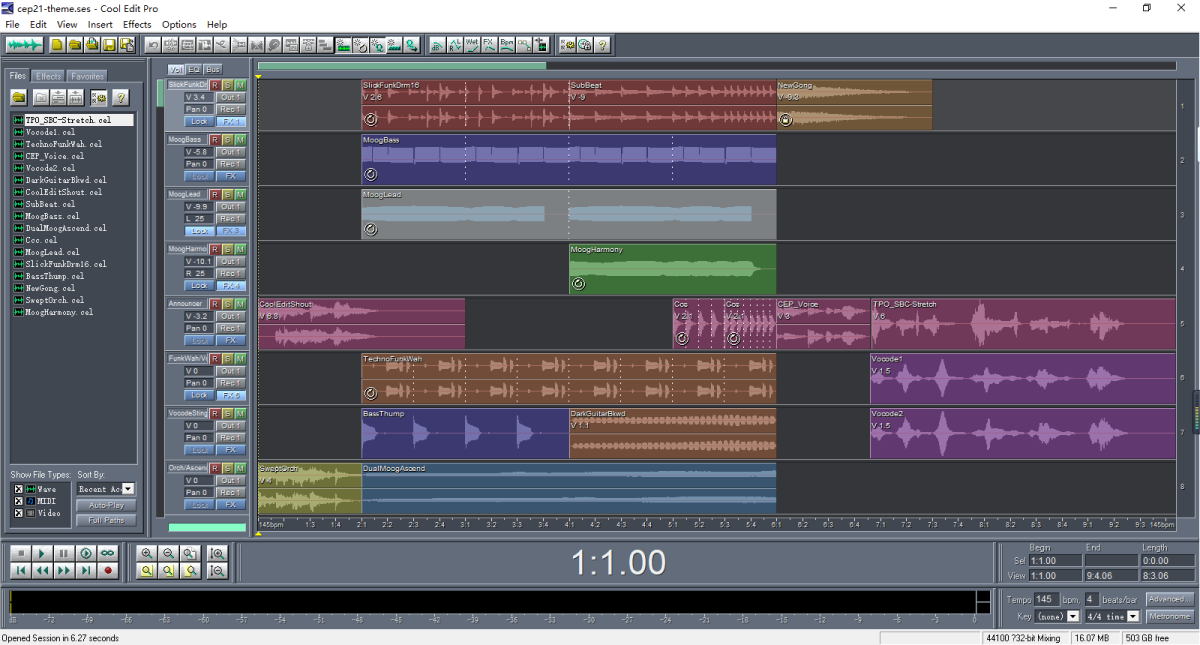This screenshot has width=1200, height=645.
Task: Mute the MoogBass track
Action: [240, 139]
